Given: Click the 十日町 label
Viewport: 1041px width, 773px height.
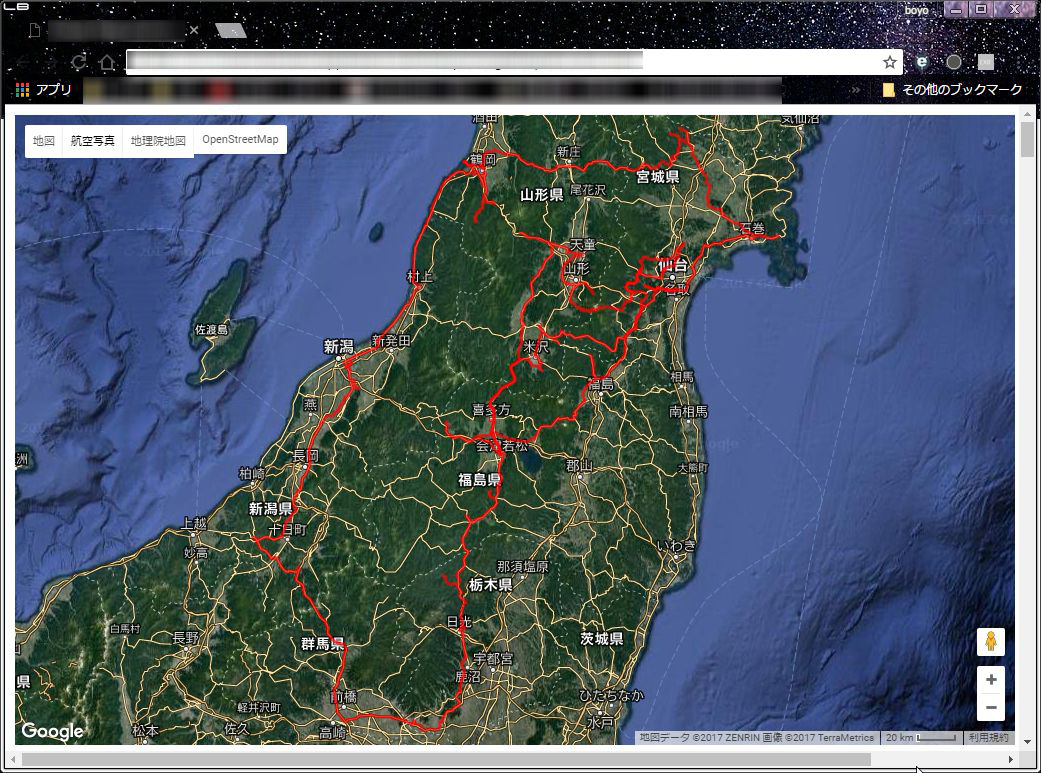Looking at the screenshot, I should point(287,530).
